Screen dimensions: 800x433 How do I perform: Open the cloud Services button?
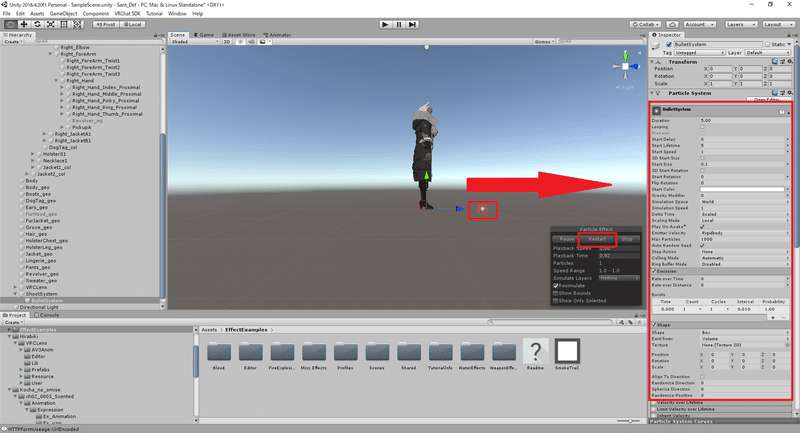pyautogui.click(x=672, y=24)
